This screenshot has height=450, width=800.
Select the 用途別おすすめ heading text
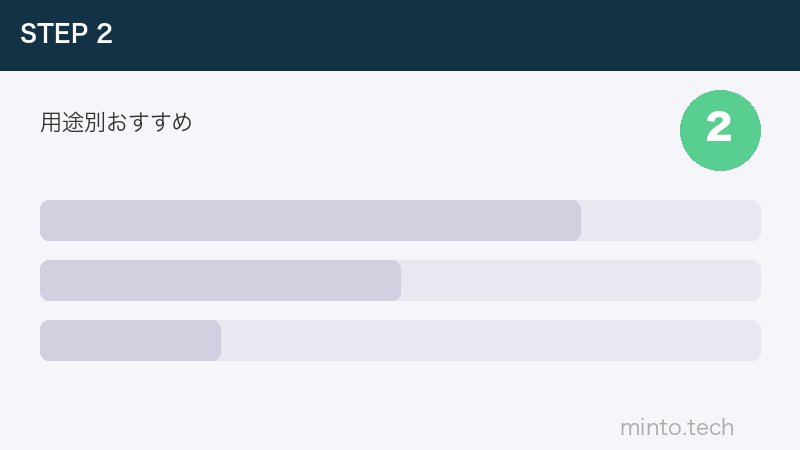(x=116, y=123)
